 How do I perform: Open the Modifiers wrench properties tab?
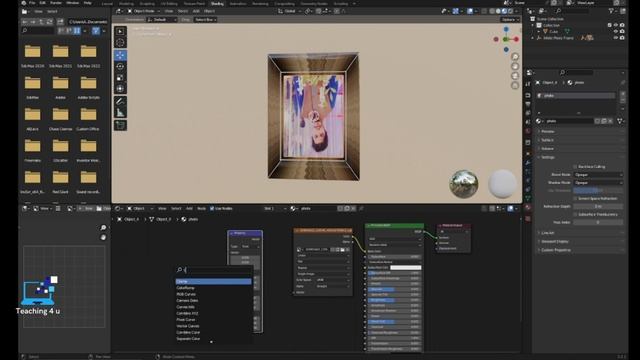pyautogui.click(x=528, y=162)
